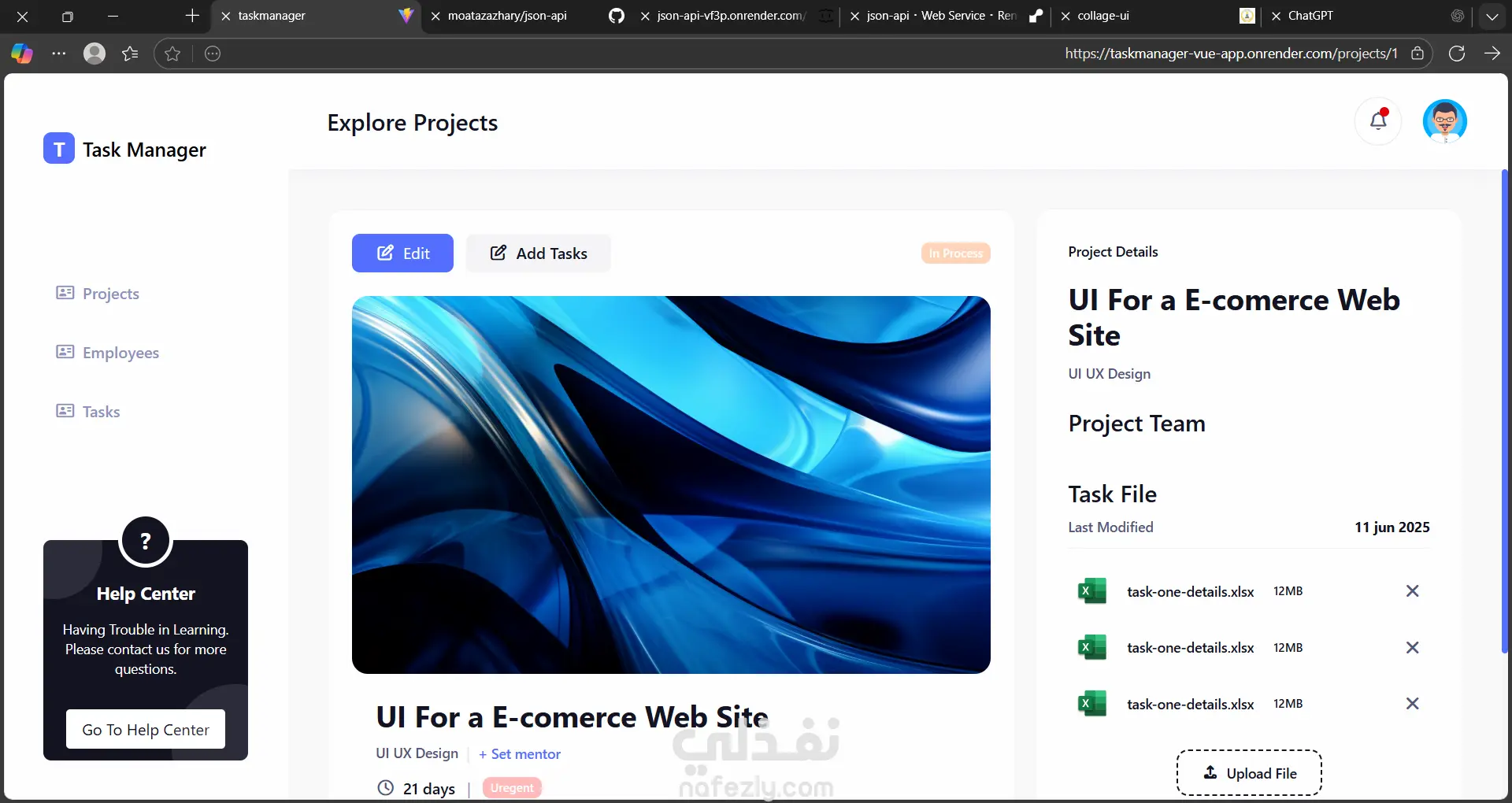Screen dimensions: 1512x803
Task: Click the Uregent priority badge
Action: click(x=512, y=788)
